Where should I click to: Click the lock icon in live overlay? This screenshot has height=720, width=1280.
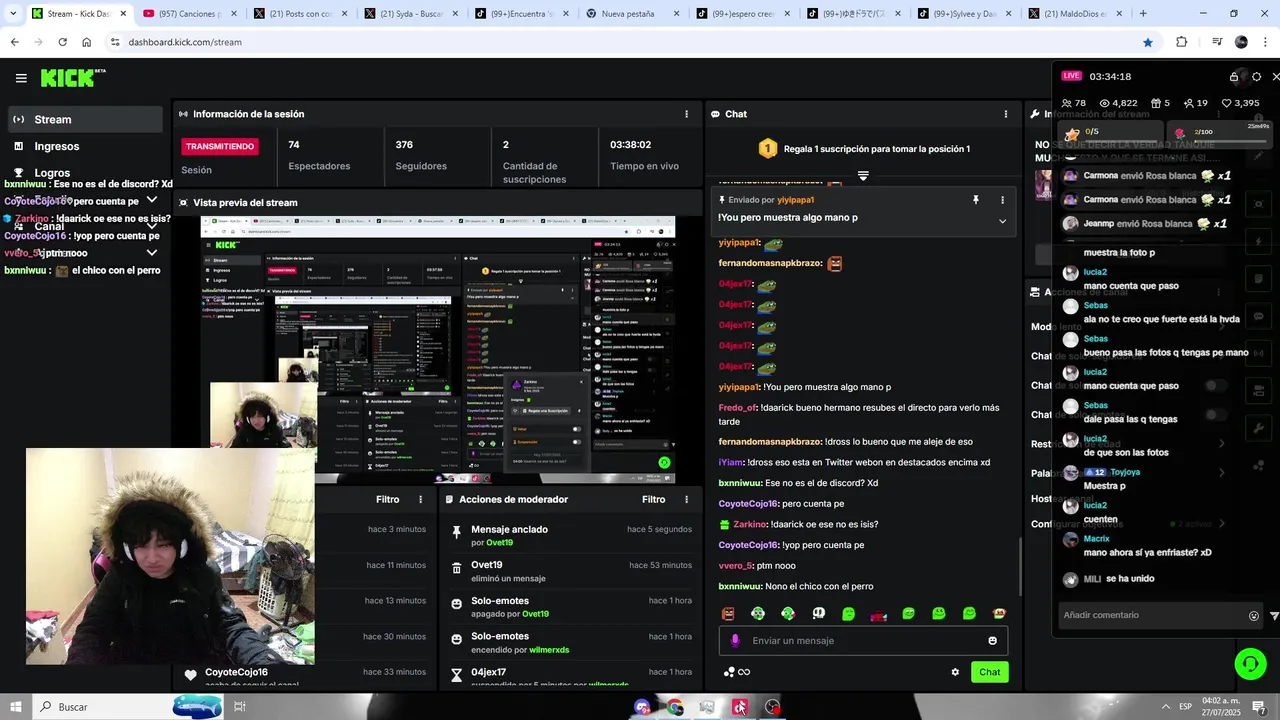pos(1234,77)
